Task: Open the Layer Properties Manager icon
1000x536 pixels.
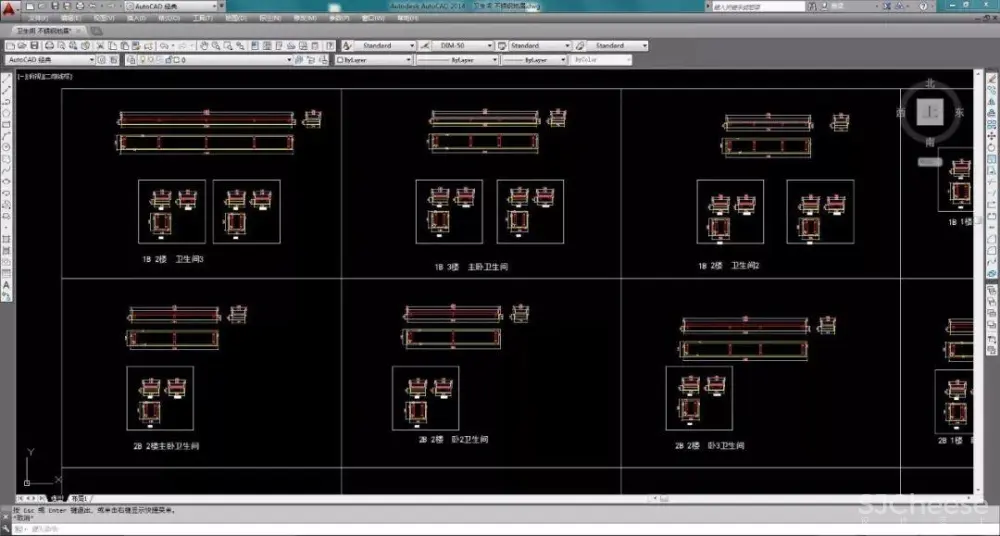Action: click(131, 59)
